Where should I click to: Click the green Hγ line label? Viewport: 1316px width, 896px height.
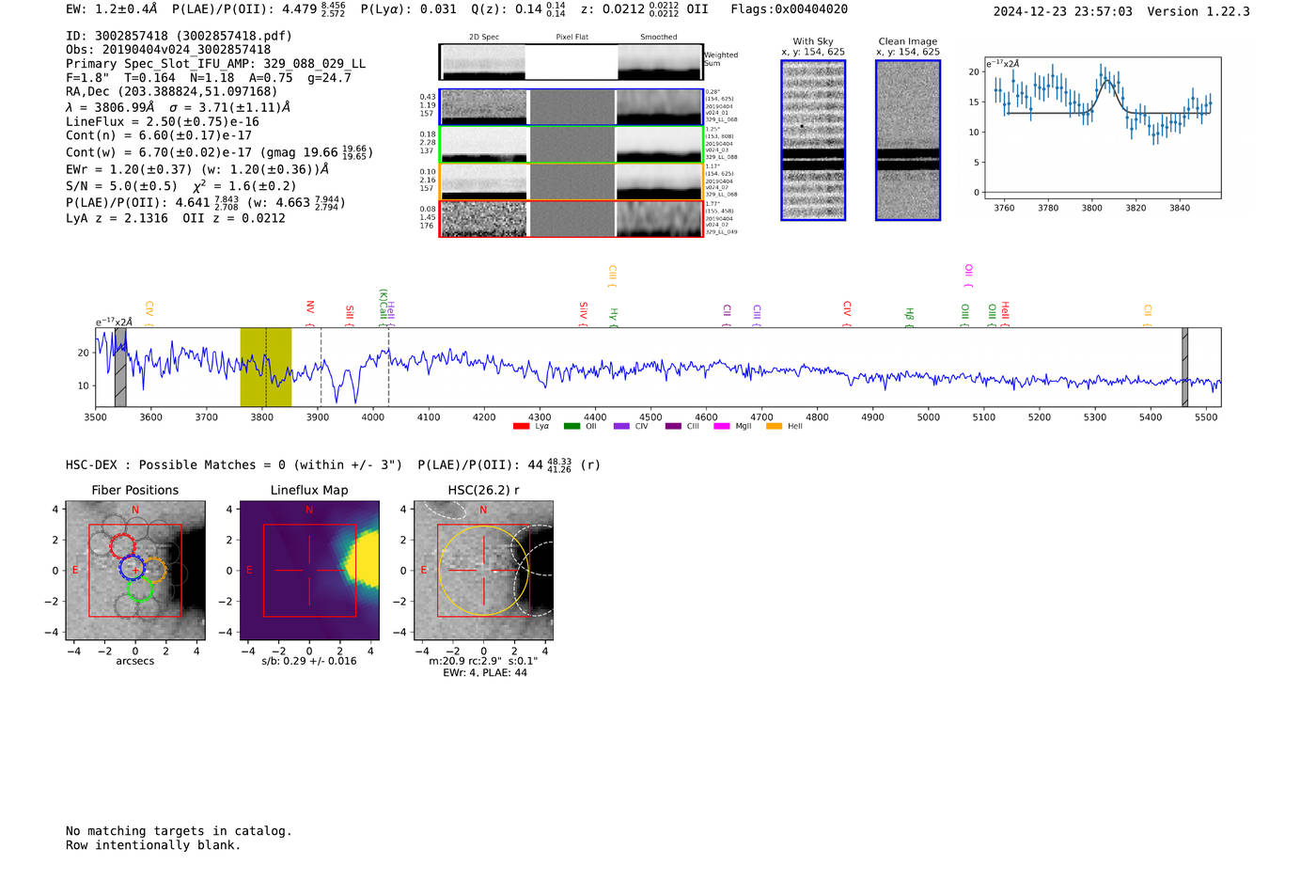coord(613,316)
